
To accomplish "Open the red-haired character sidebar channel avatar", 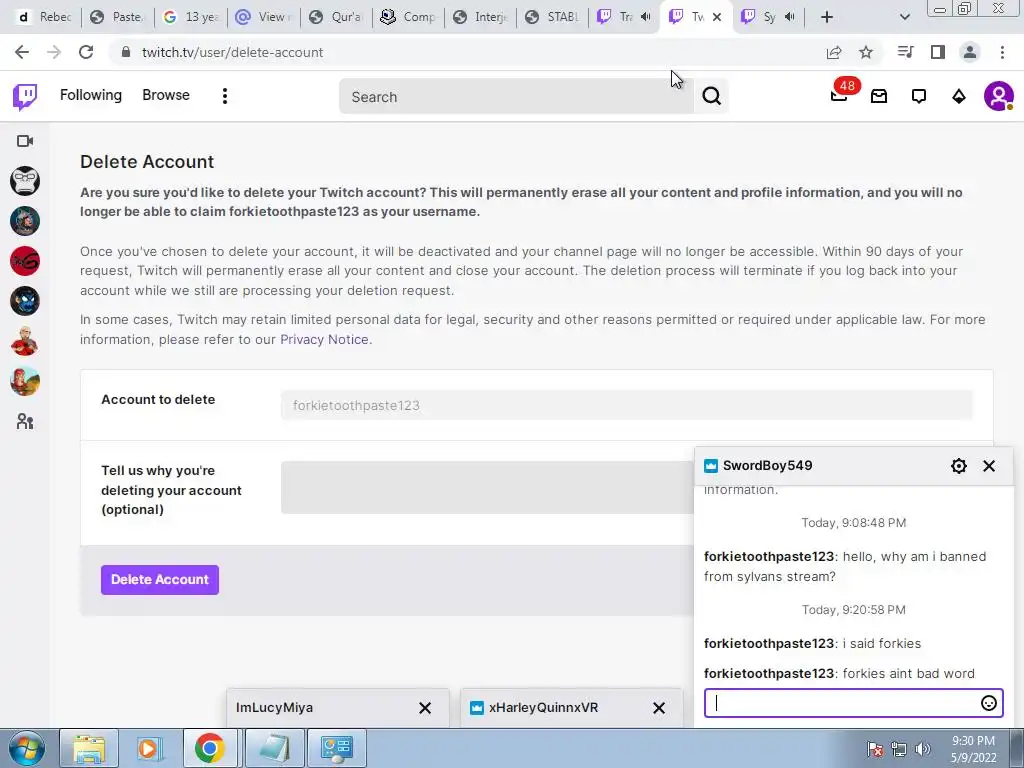I will coord(25,381).
